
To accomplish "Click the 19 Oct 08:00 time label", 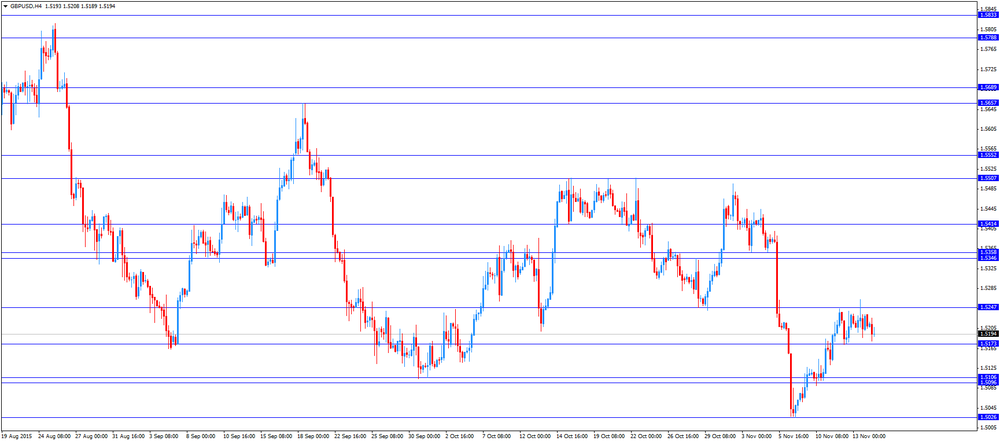I will (608, 437).
